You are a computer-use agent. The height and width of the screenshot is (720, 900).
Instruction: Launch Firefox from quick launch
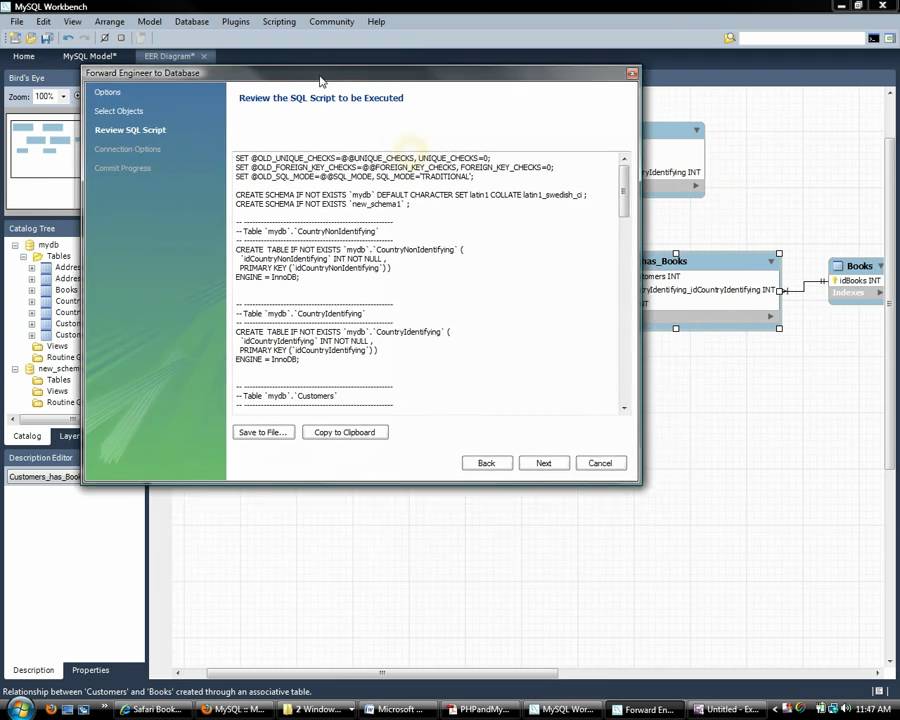click(x=51, y=709)
